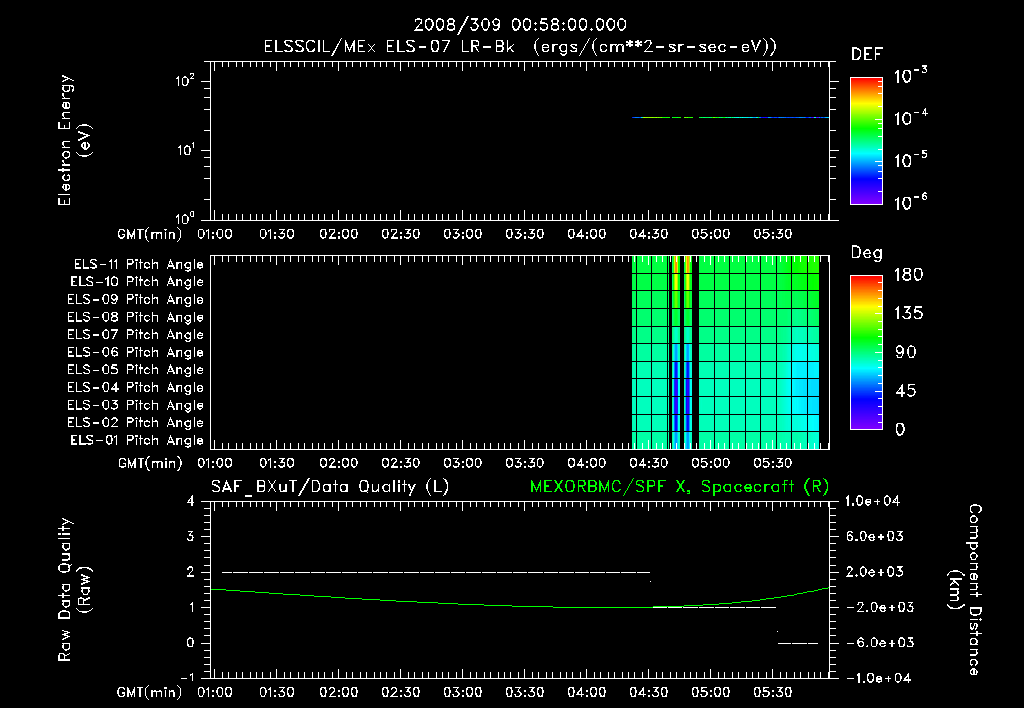Click 04:30 tick under the energy spectrogram
The height and width of the screenshot is (708, 1024).
648,234
